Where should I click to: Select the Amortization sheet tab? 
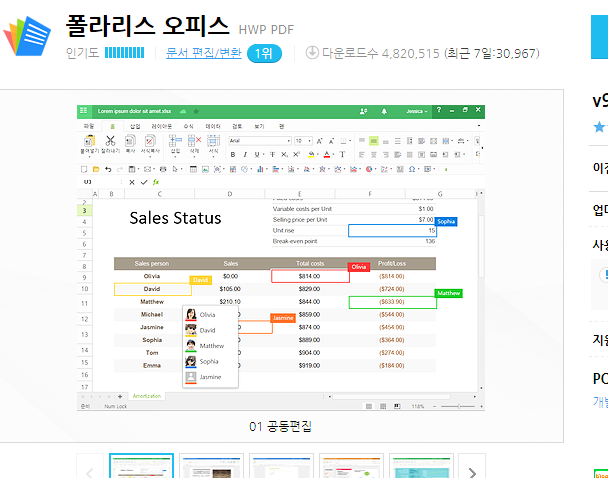click(147, 396)
